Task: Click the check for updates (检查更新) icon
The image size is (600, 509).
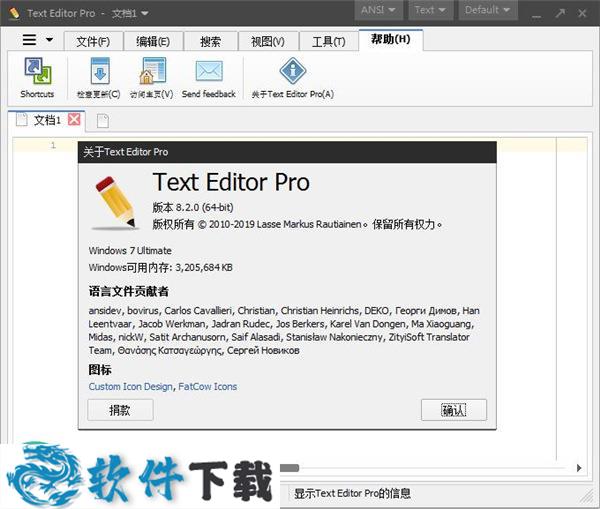Action: (98, 73)
